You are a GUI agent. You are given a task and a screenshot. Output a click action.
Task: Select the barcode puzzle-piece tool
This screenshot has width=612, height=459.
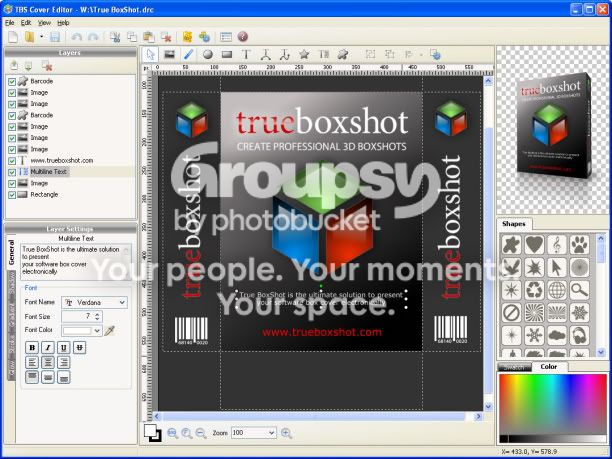pos(343,55)
